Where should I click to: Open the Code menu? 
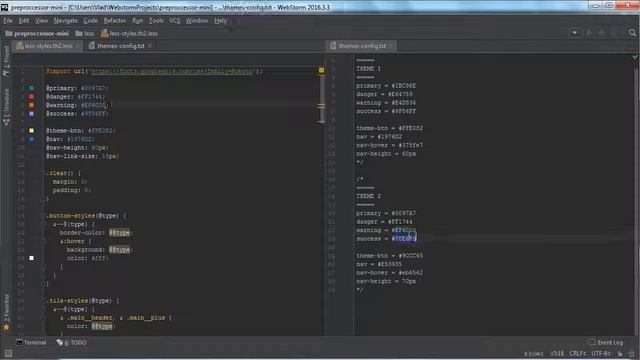(x=90, y=20)
